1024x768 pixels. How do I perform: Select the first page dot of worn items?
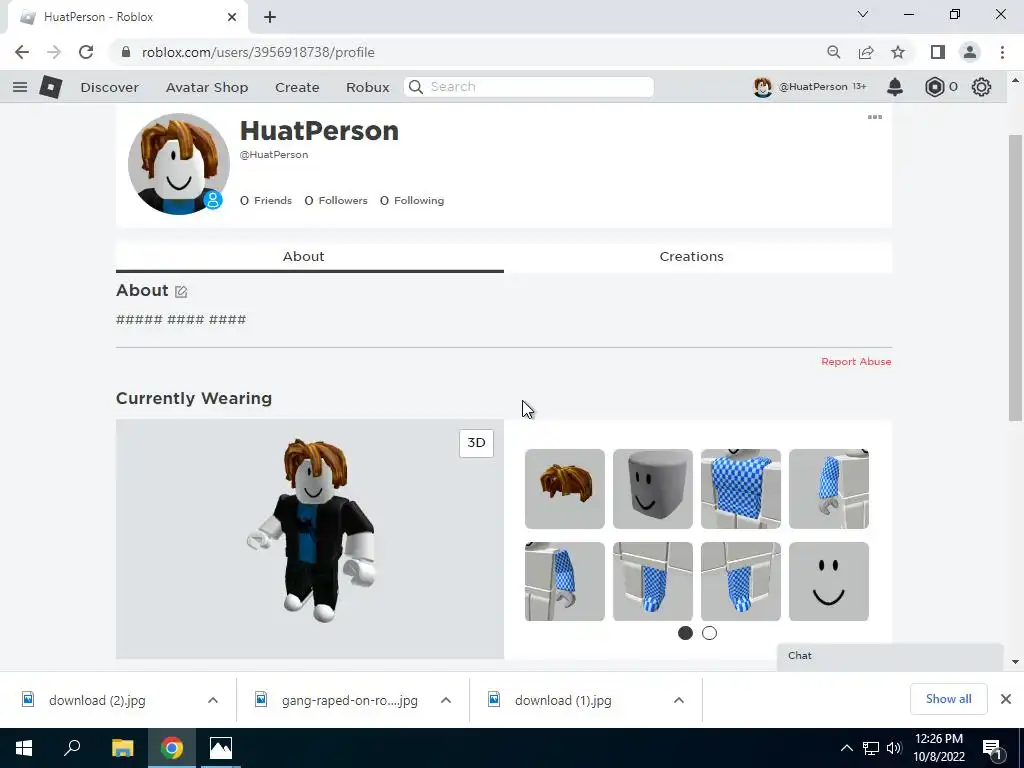click(685, 633)
